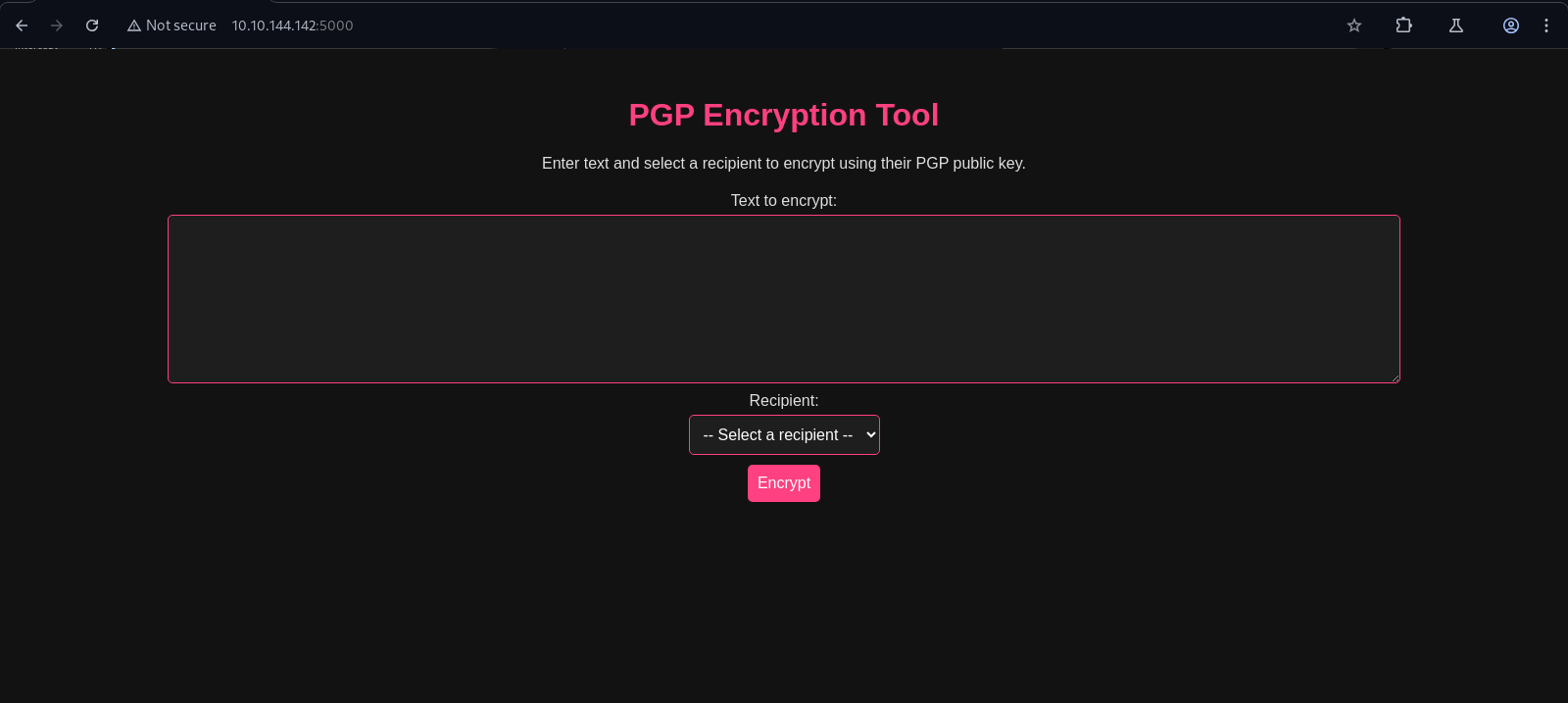Click the textarea resize handle corner
1568x703 pixels.
pos(1396,378)
